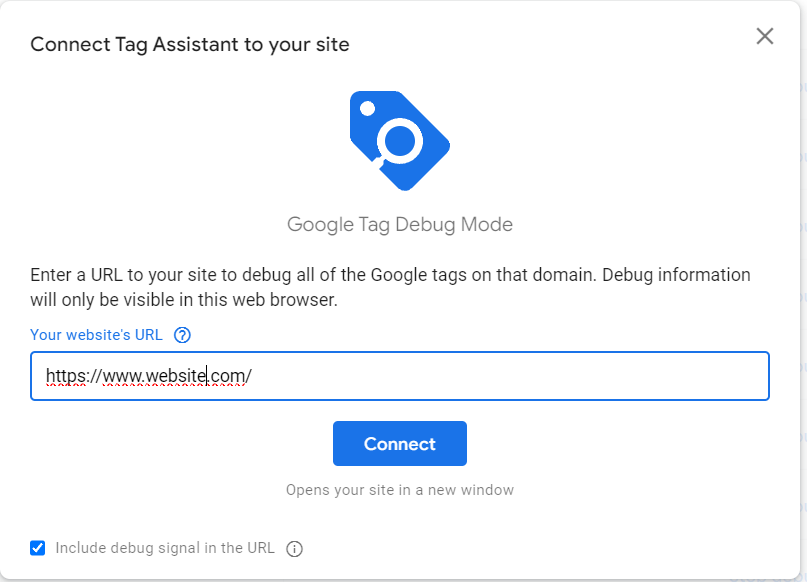The height and width of the screenshot is (582, 807).
Task: Click the magnifying glass inside the tag logo
Action: click(399, 141)
